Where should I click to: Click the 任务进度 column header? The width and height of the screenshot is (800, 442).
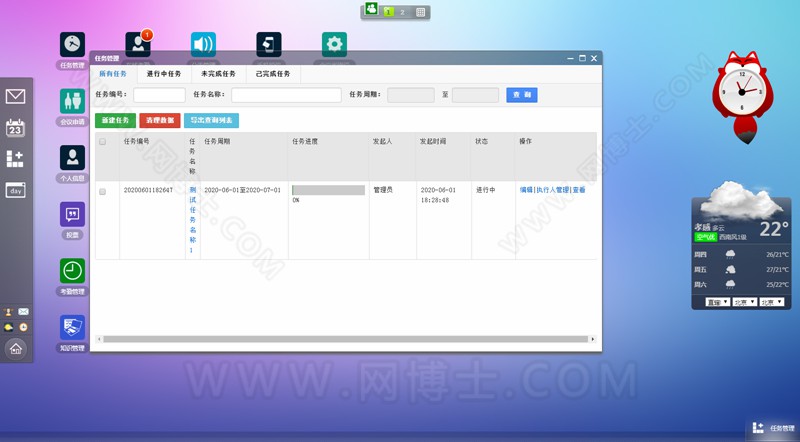305,141
